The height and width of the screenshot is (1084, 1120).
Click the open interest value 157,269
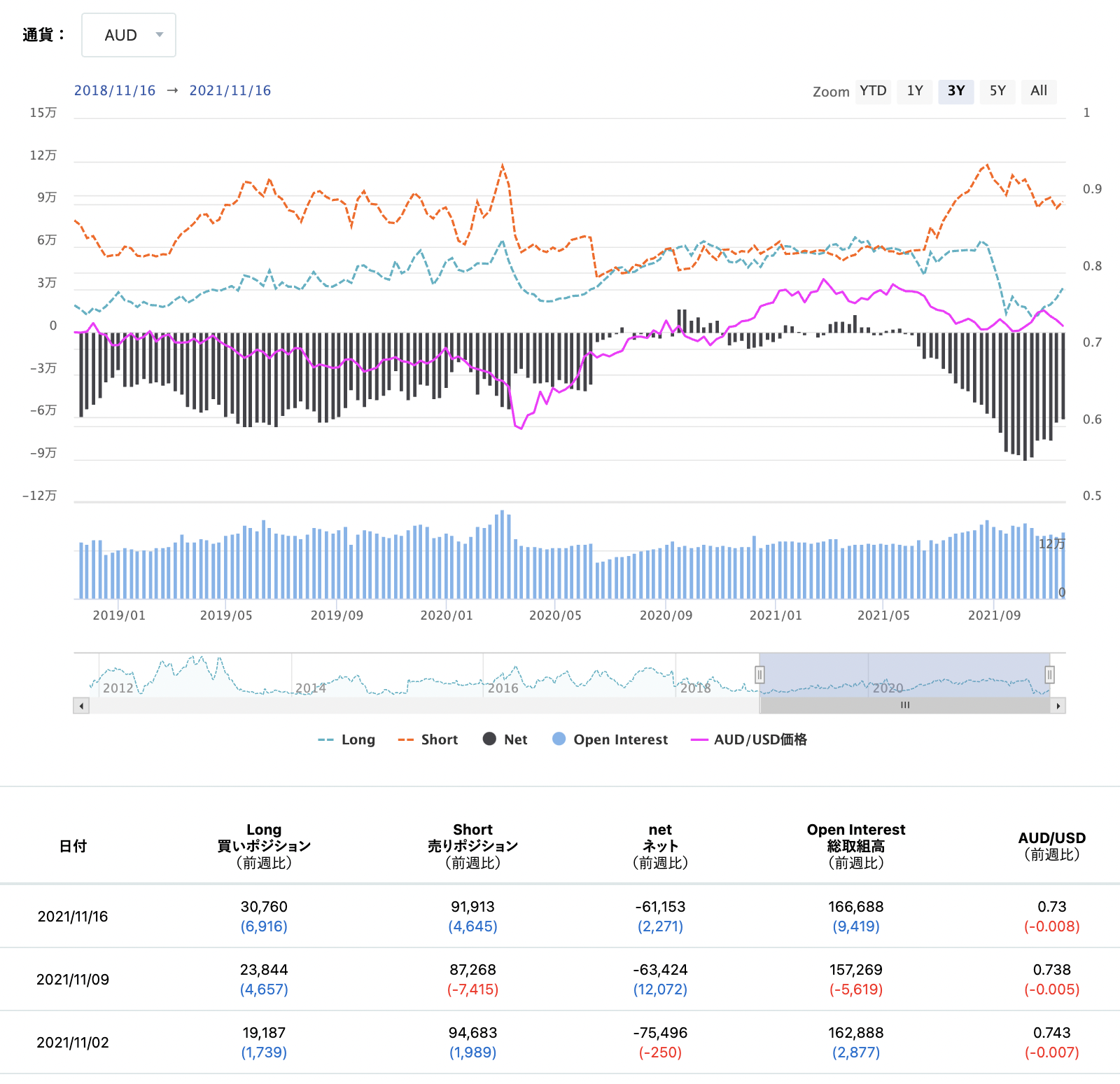click(856, 970)
